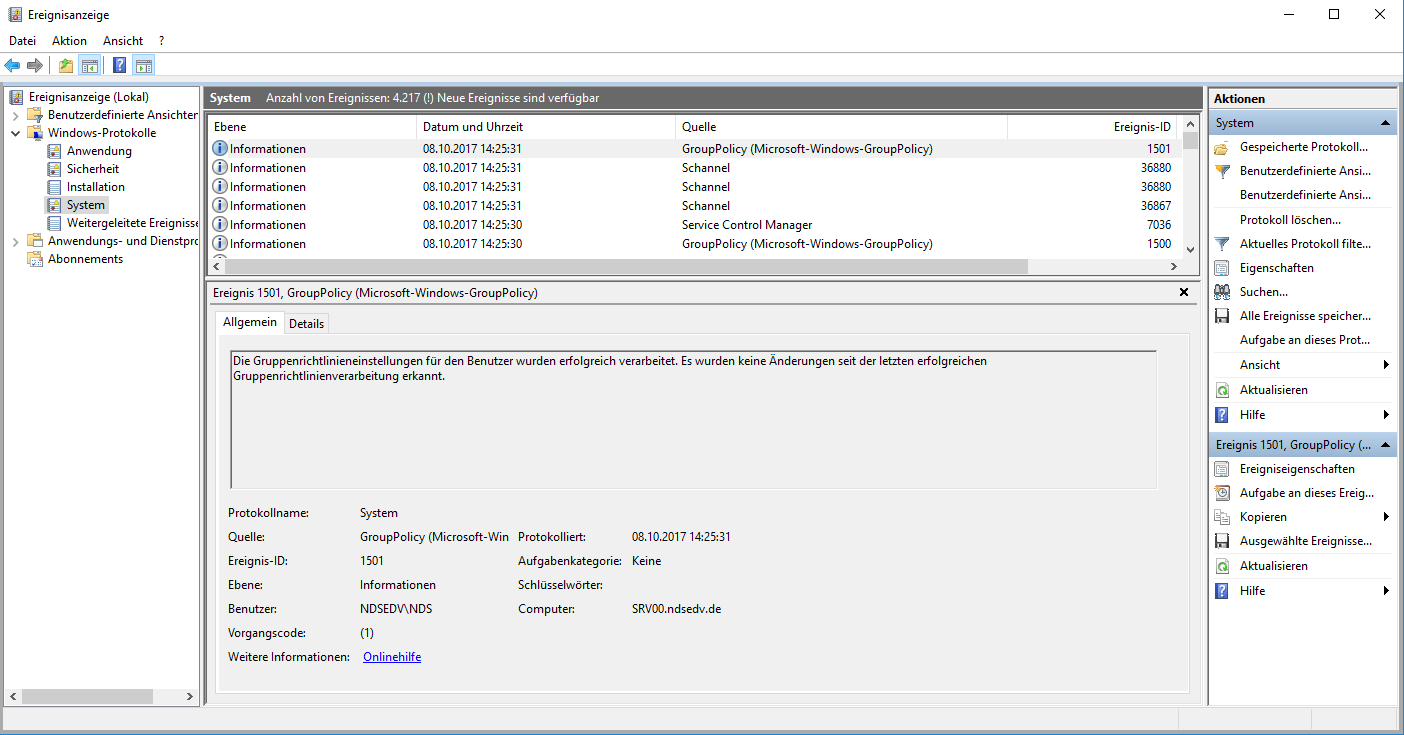
Task: Switch to the Details tab
Action: pyautogui.click(x=306, y=324)
